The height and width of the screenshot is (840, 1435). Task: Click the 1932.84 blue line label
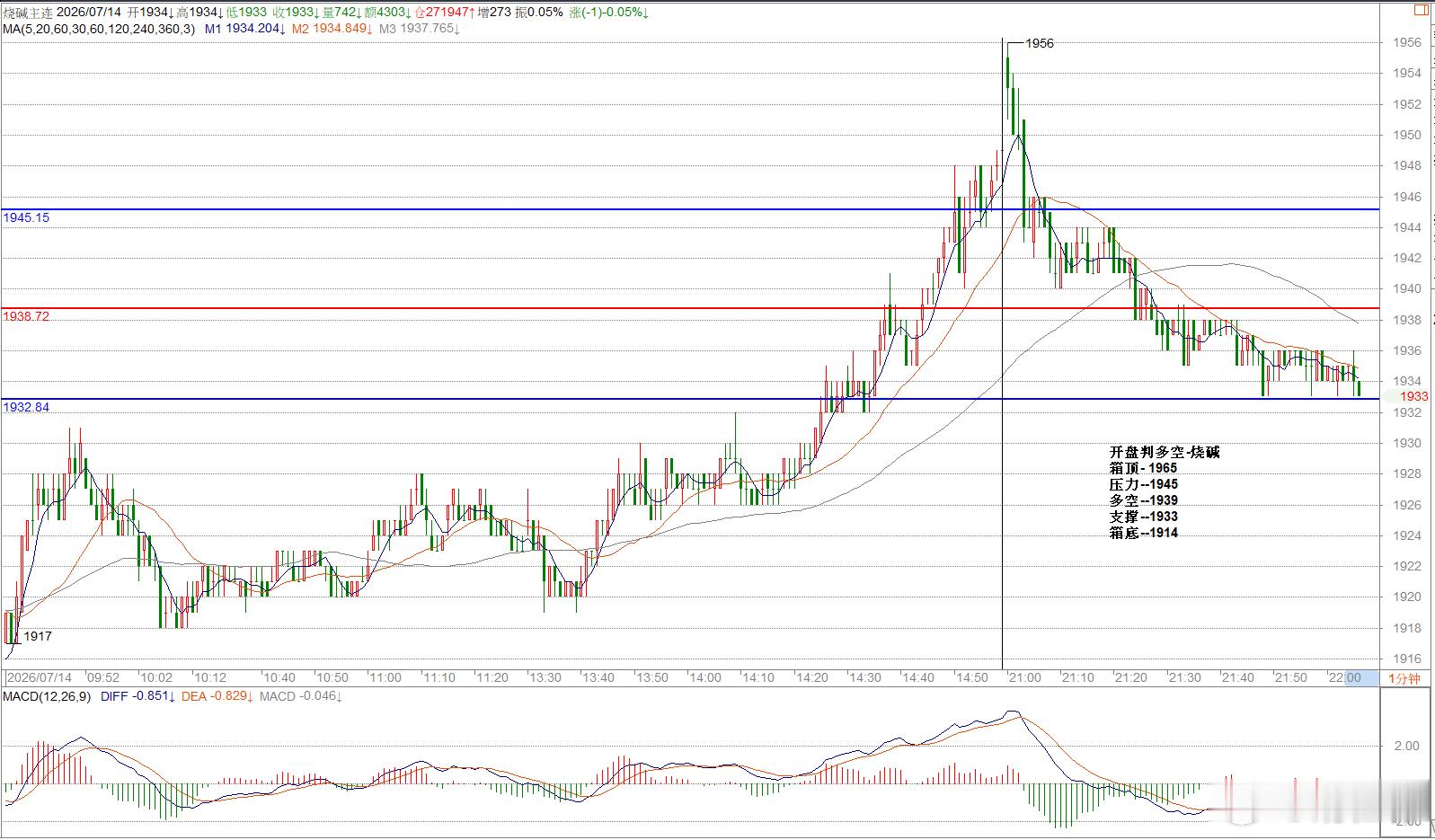click(x=26, y=407)
